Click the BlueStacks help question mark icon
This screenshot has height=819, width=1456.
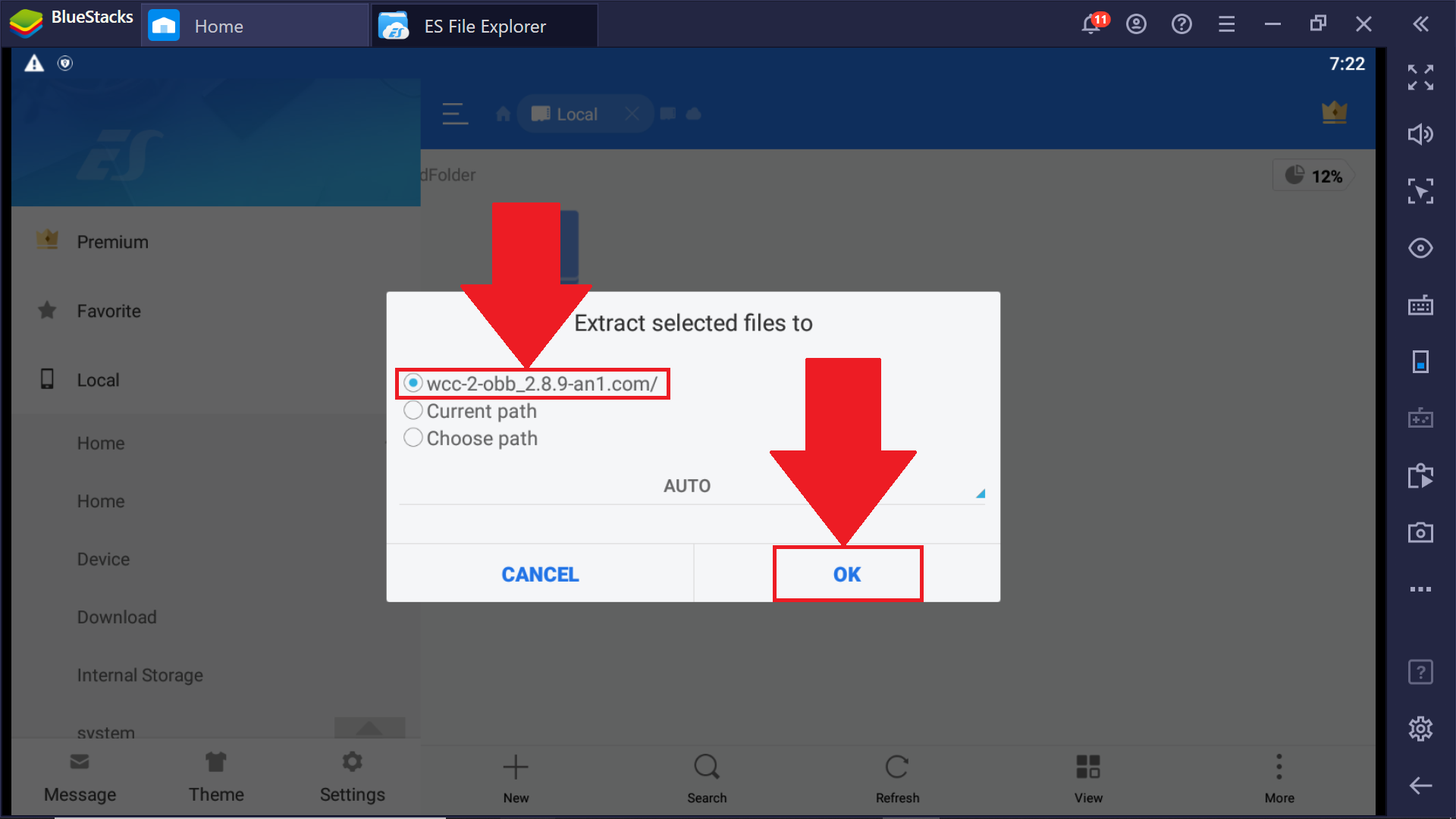pyautogui.click(x=1179, y=25)
